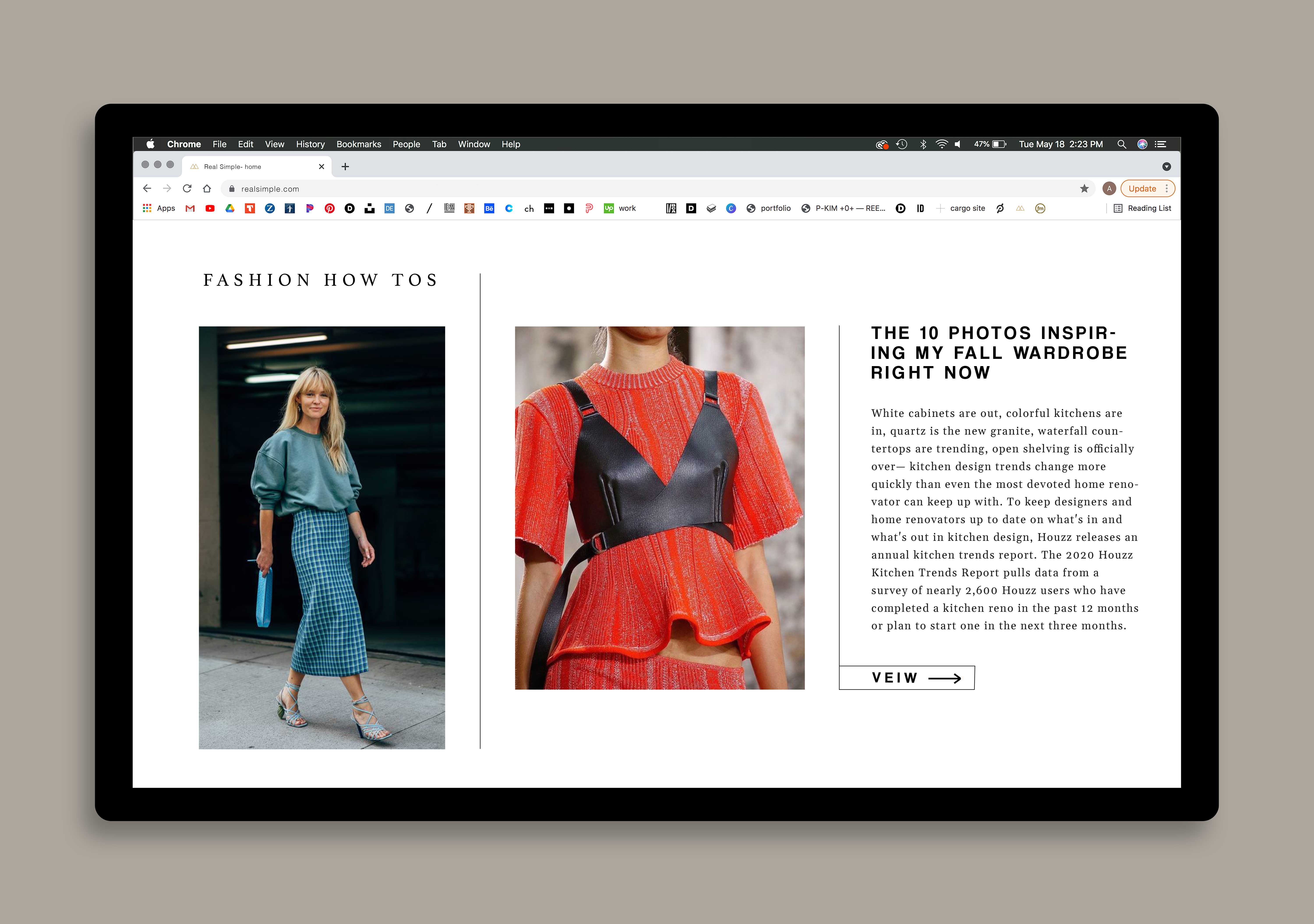
Task: Click the realsimple.com address bar
Action: [x=658, y=189]
